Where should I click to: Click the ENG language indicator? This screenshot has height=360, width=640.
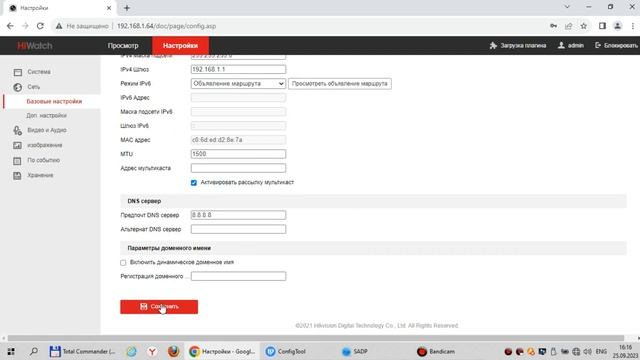coord(601,351)
